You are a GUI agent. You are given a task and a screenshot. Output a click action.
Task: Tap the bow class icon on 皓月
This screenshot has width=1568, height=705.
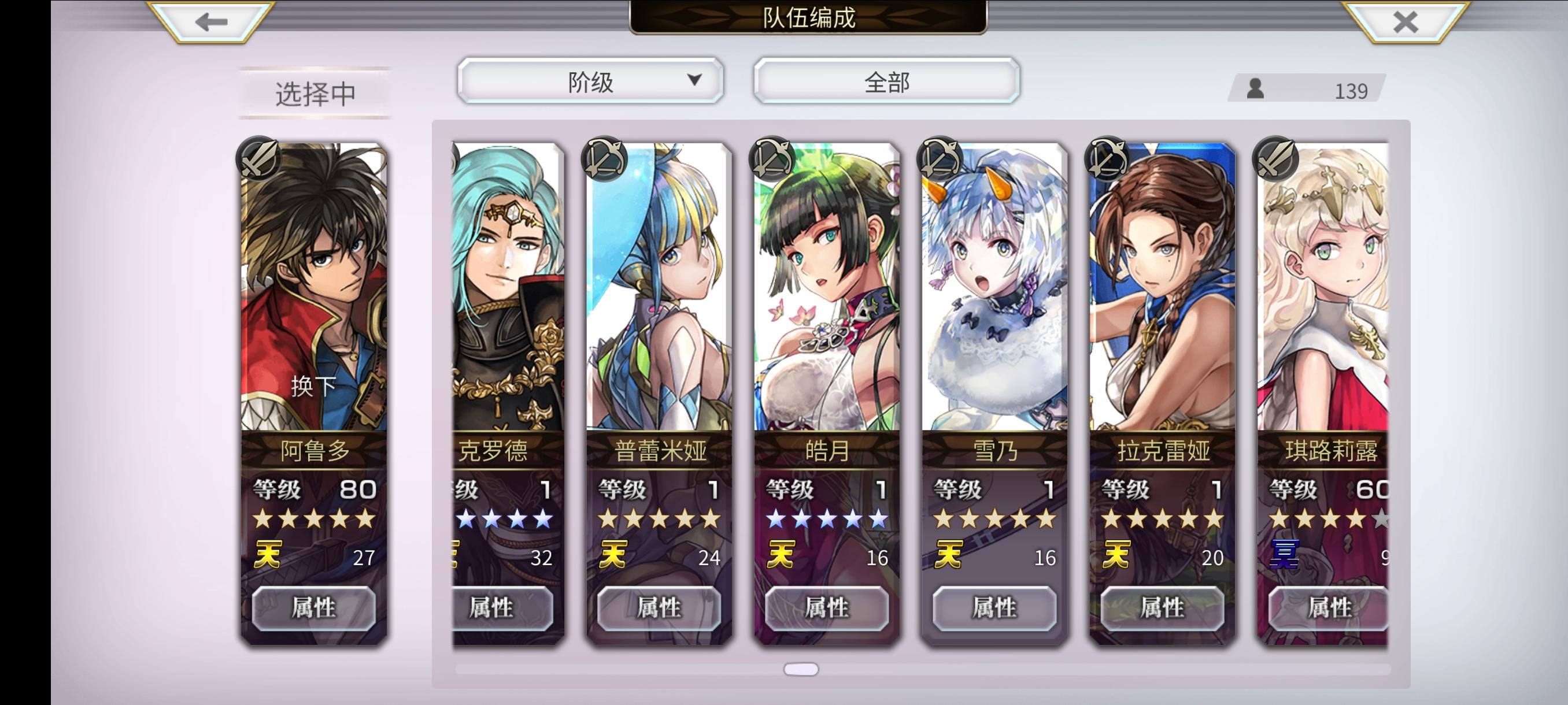772,159
